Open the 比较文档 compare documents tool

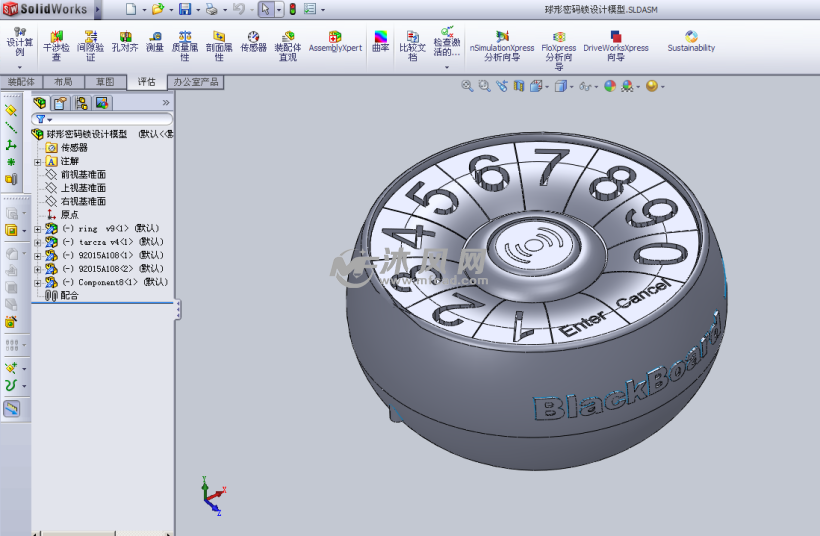pyautogui.click(x=413, y=46)
